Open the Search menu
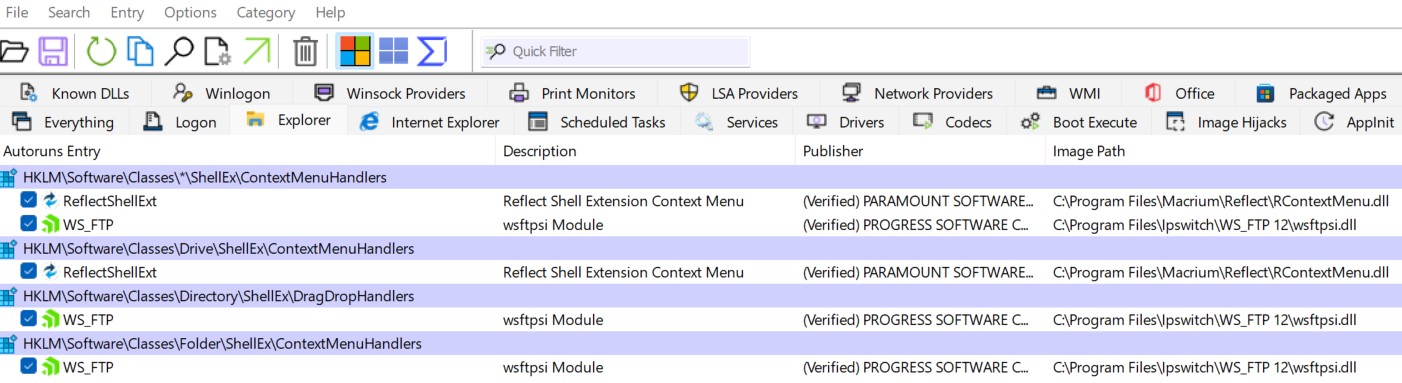The width and height of the screenshot is (1402, 383). point(69,13)
